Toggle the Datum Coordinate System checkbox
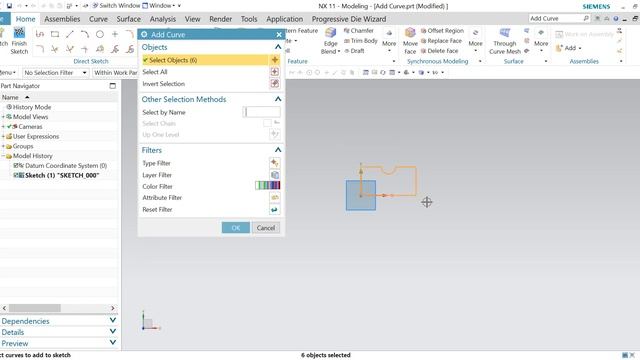This screenshot has height=360, width=640. point(16,166)
